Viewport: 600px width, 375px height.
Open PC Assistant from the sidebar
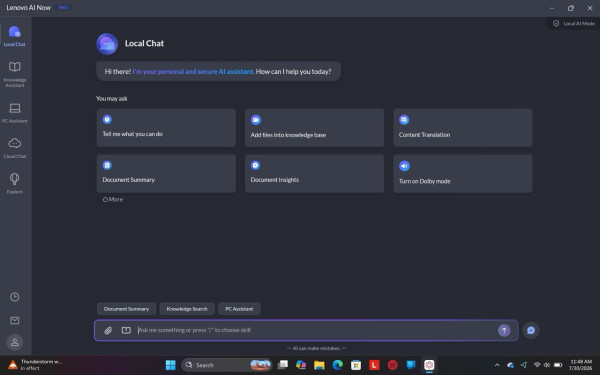coord(15,113)
